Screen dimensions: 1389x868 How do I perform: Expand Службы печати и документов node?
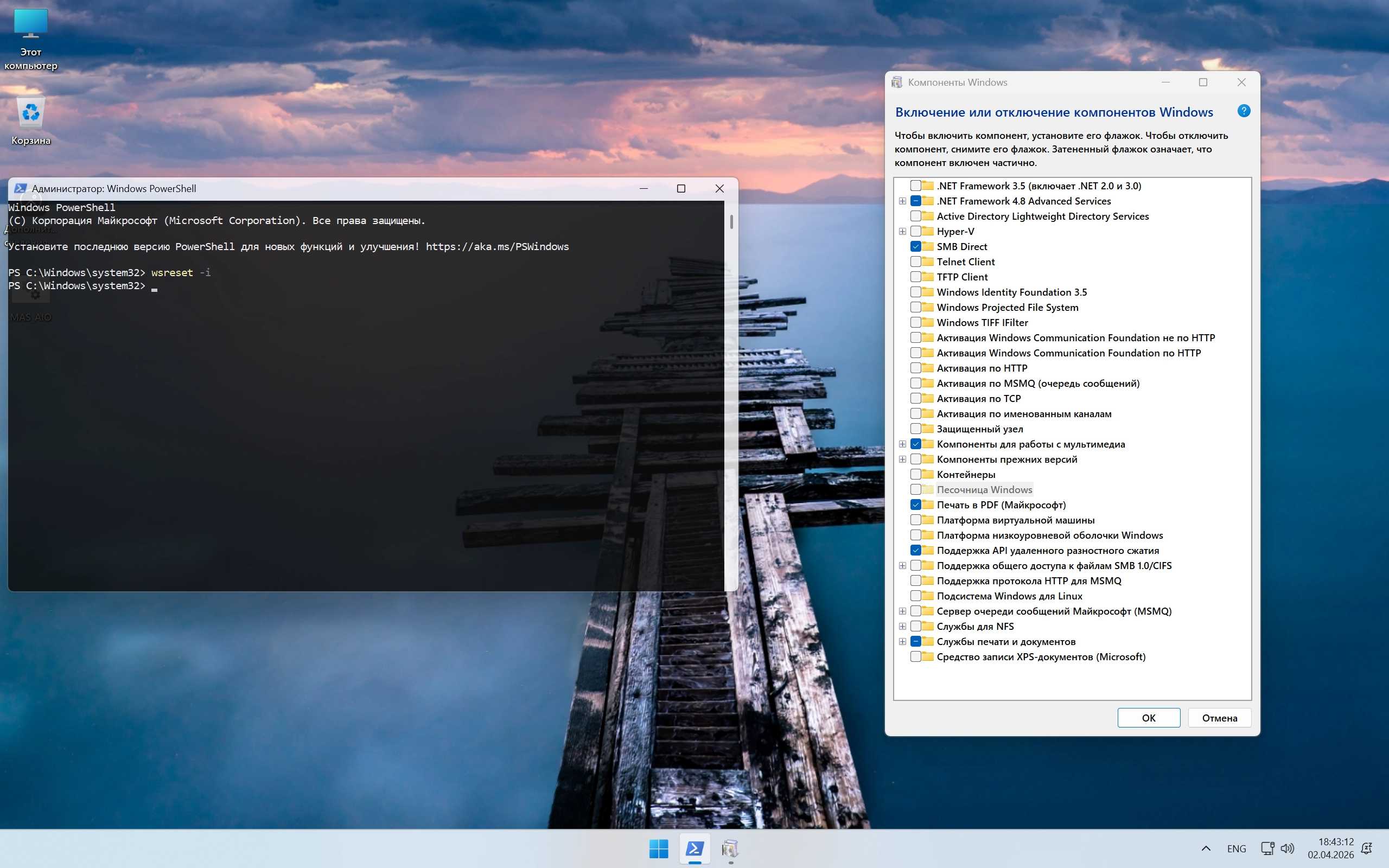coord(902,641)
